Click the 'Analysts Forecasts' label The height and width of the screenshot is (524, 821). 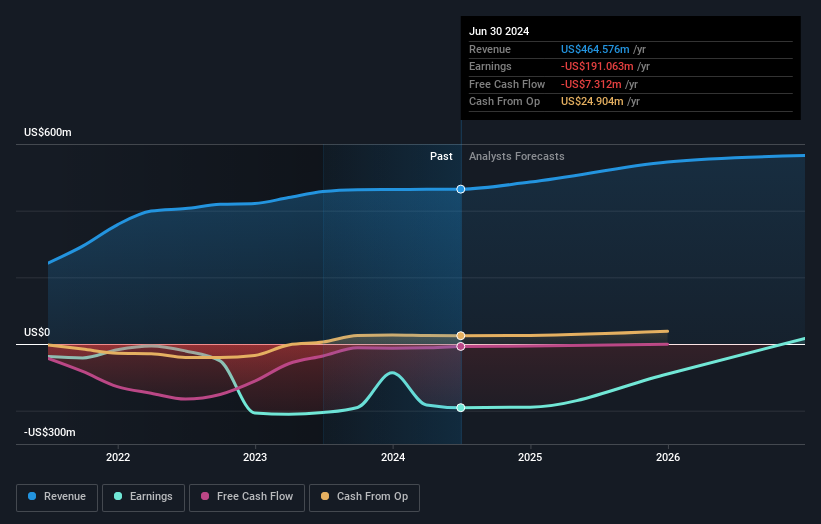516,156
